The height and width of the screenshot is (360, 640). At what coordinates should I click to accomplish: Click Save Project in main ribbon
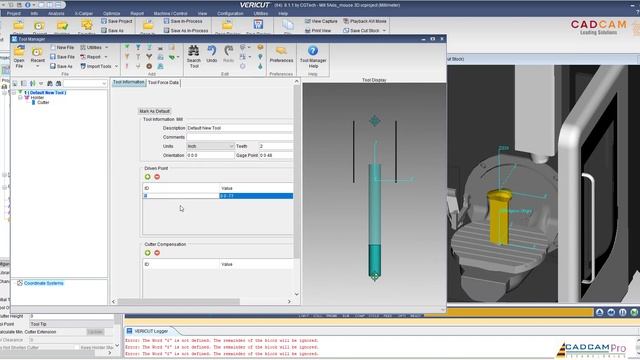tap(117, 21)
